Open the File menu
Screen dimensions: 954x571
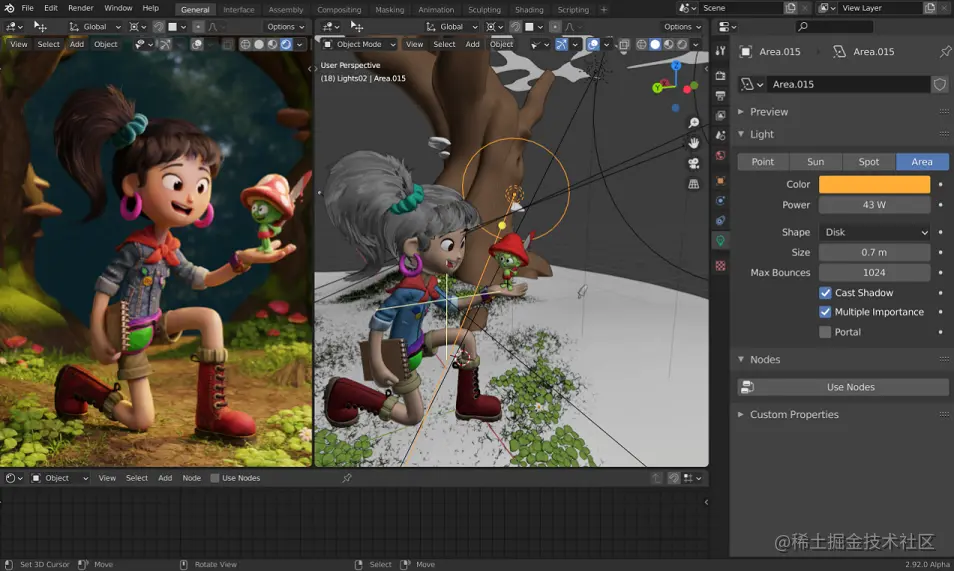tap(27, 8)
